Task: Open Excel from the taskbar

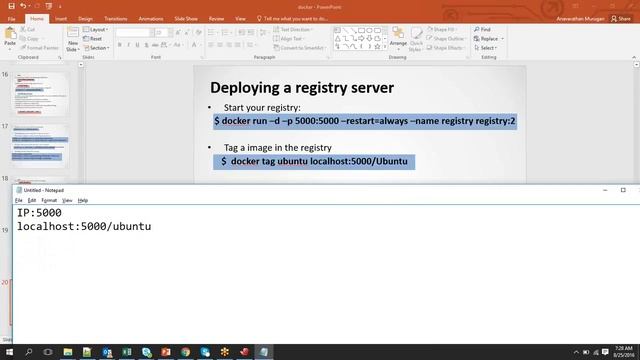Action: 127,352
